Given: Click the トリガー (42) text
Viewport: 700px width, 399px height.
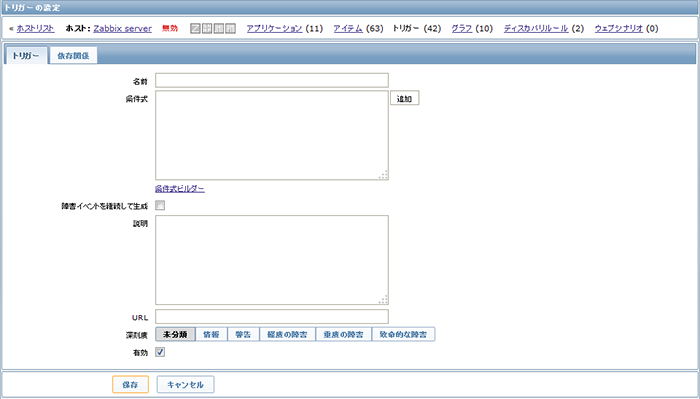Looking at the screenshot, I should click(x=417, y=29).
